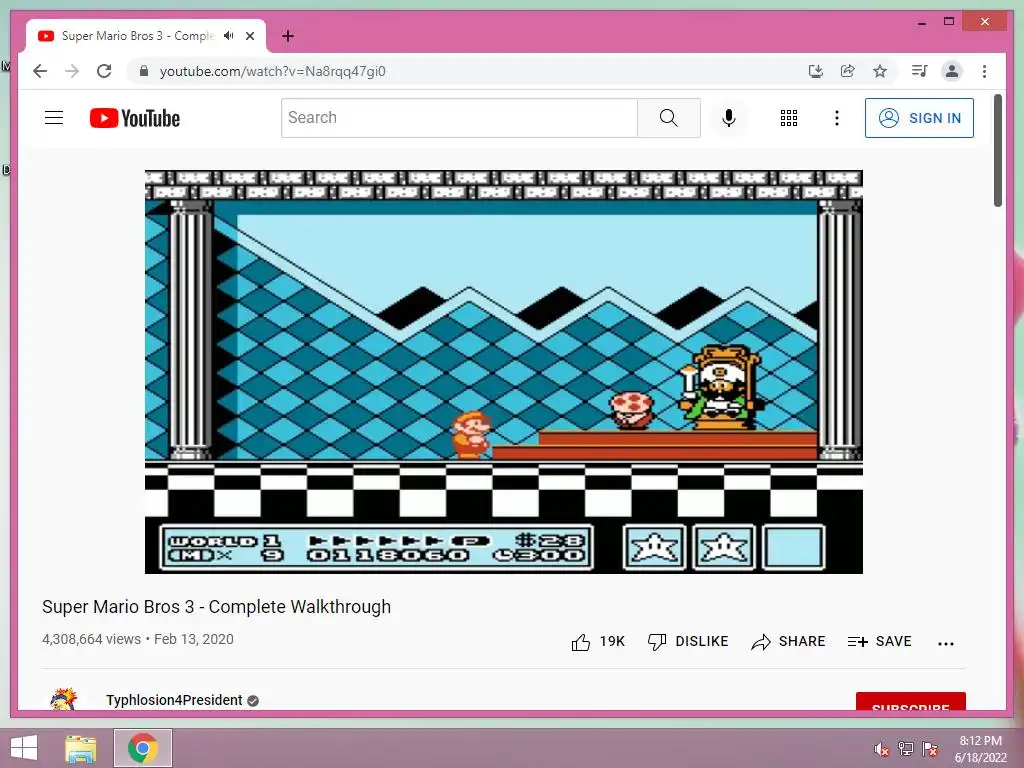
Task: Click the address bar URL
Action: (x=272, y=71)
